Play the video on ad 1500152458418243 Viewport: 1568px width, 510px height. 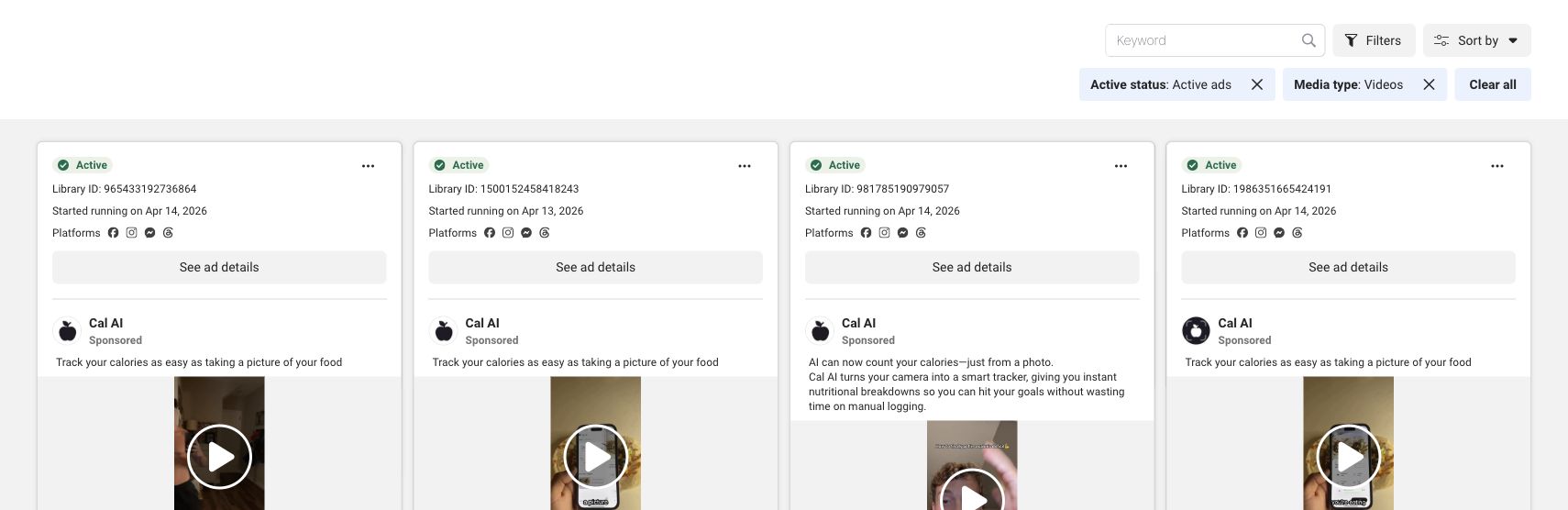(595, 457)
